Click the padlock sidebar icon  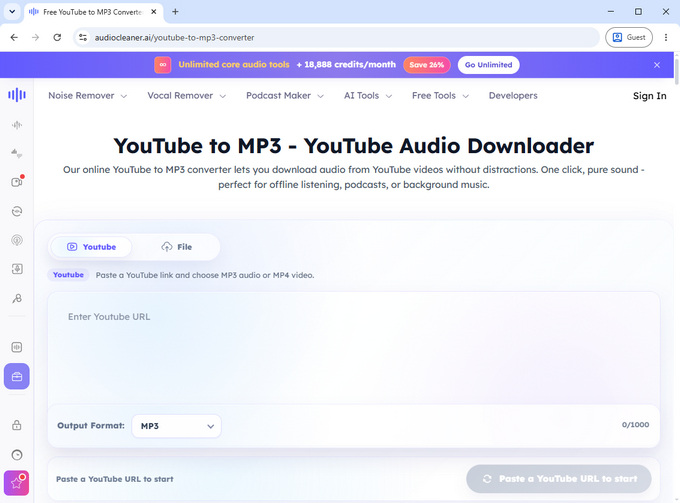click(17, 425)
